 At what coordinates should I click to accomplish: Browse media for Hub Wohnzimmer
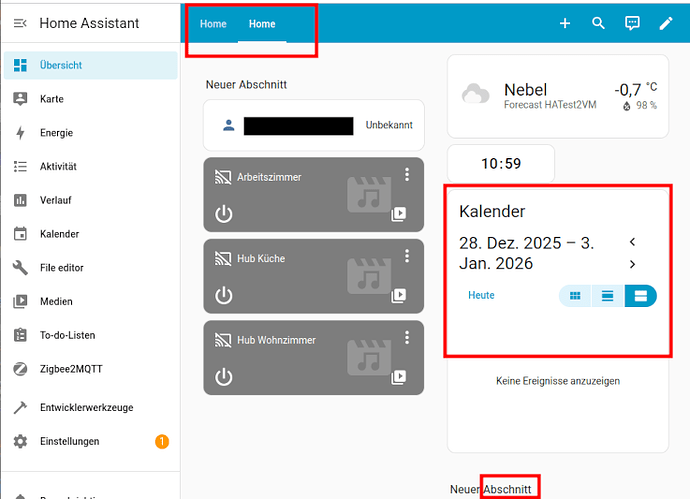coord(399,377)
